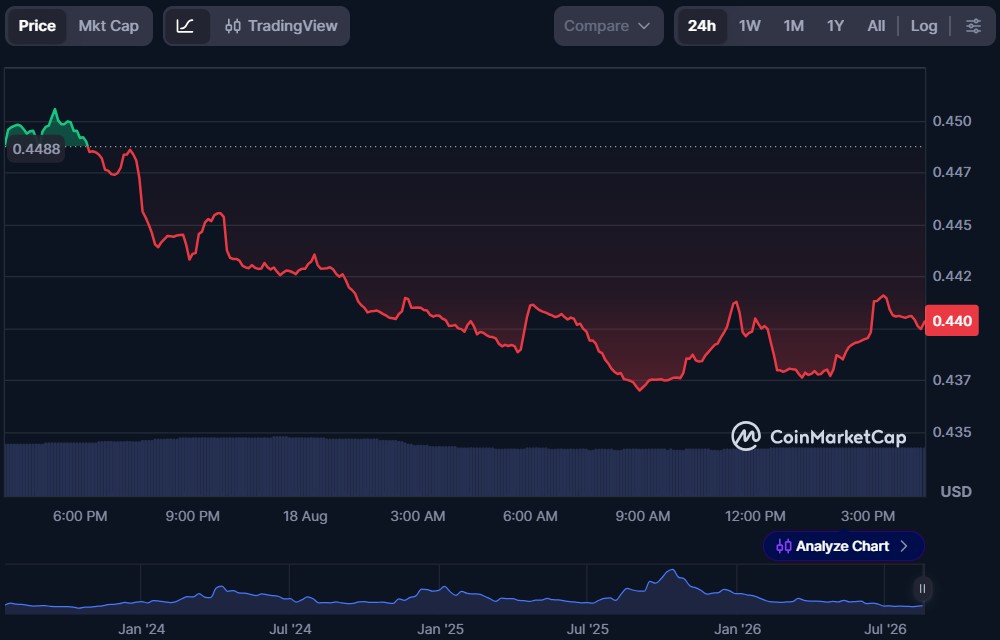The height and width of the screenshot is (640, 1000).
Task: Show All time range
Action: (876, 26)
